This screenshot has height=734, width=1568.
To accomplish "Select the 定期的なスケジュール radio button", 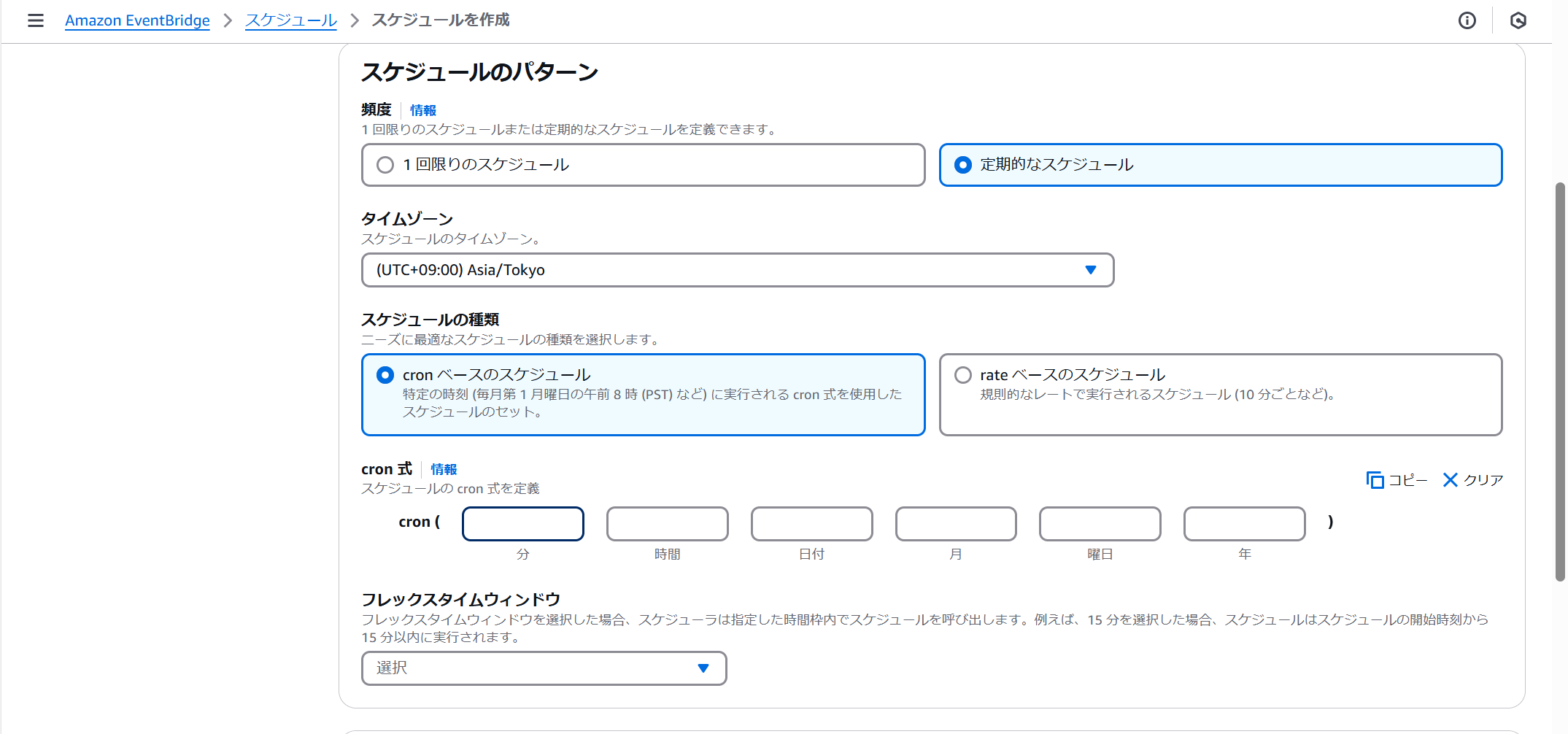I will (x=963, y=165).
